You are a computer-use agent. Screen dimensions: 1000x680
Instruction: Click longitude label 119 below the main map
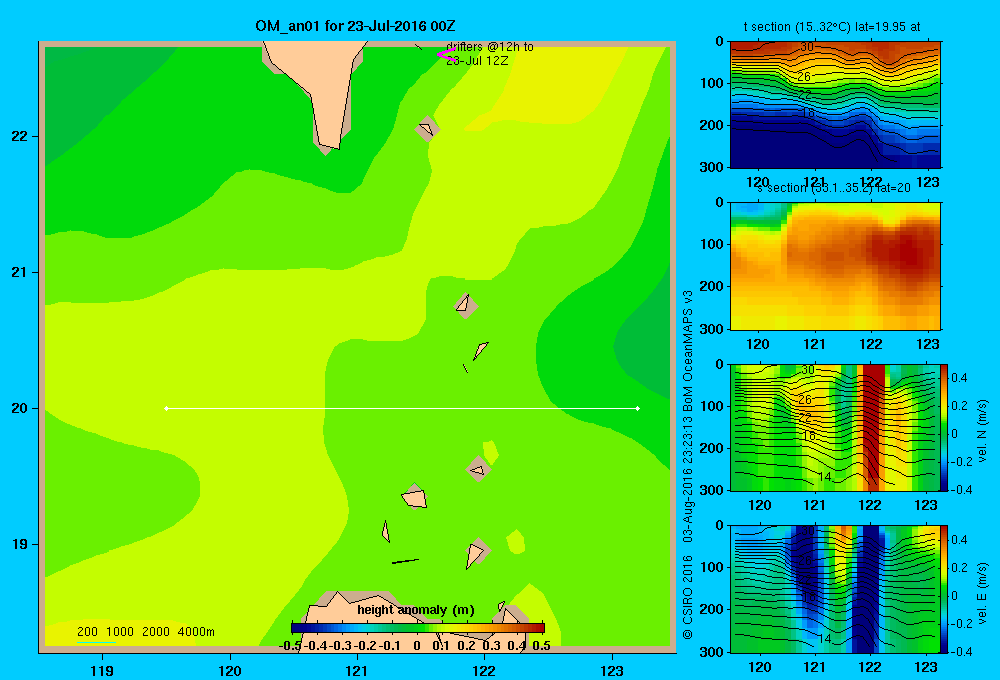(102, 671)
